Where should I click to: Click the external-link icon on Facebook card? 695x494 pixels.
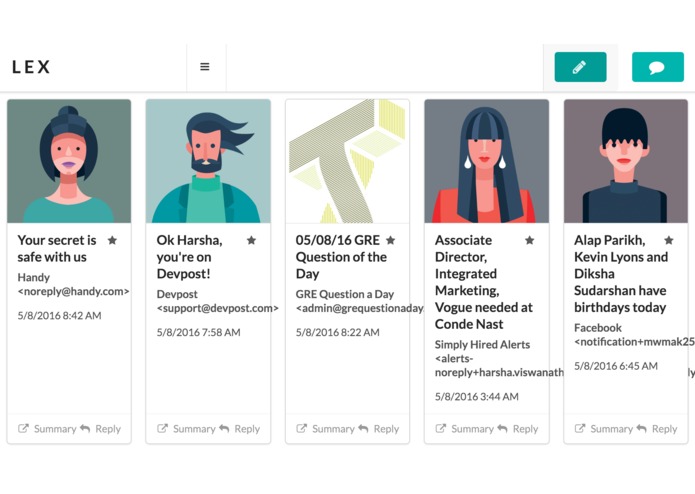(580, 428)
